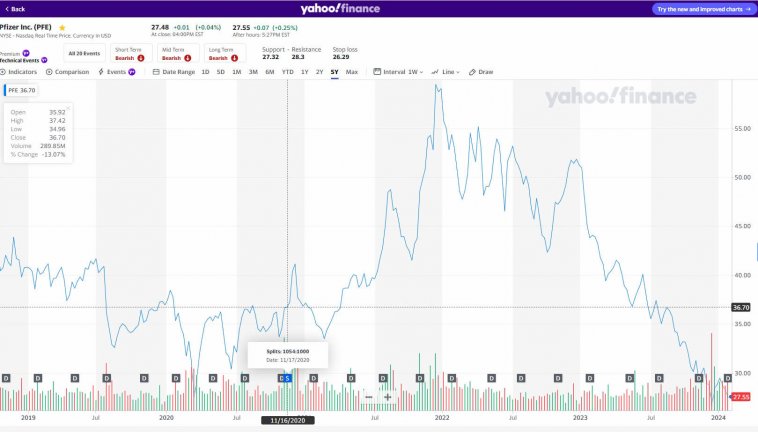This screenshot has height=432, width=758.
Task: Activate the Draw pencil tool
Action: point(481,72)
